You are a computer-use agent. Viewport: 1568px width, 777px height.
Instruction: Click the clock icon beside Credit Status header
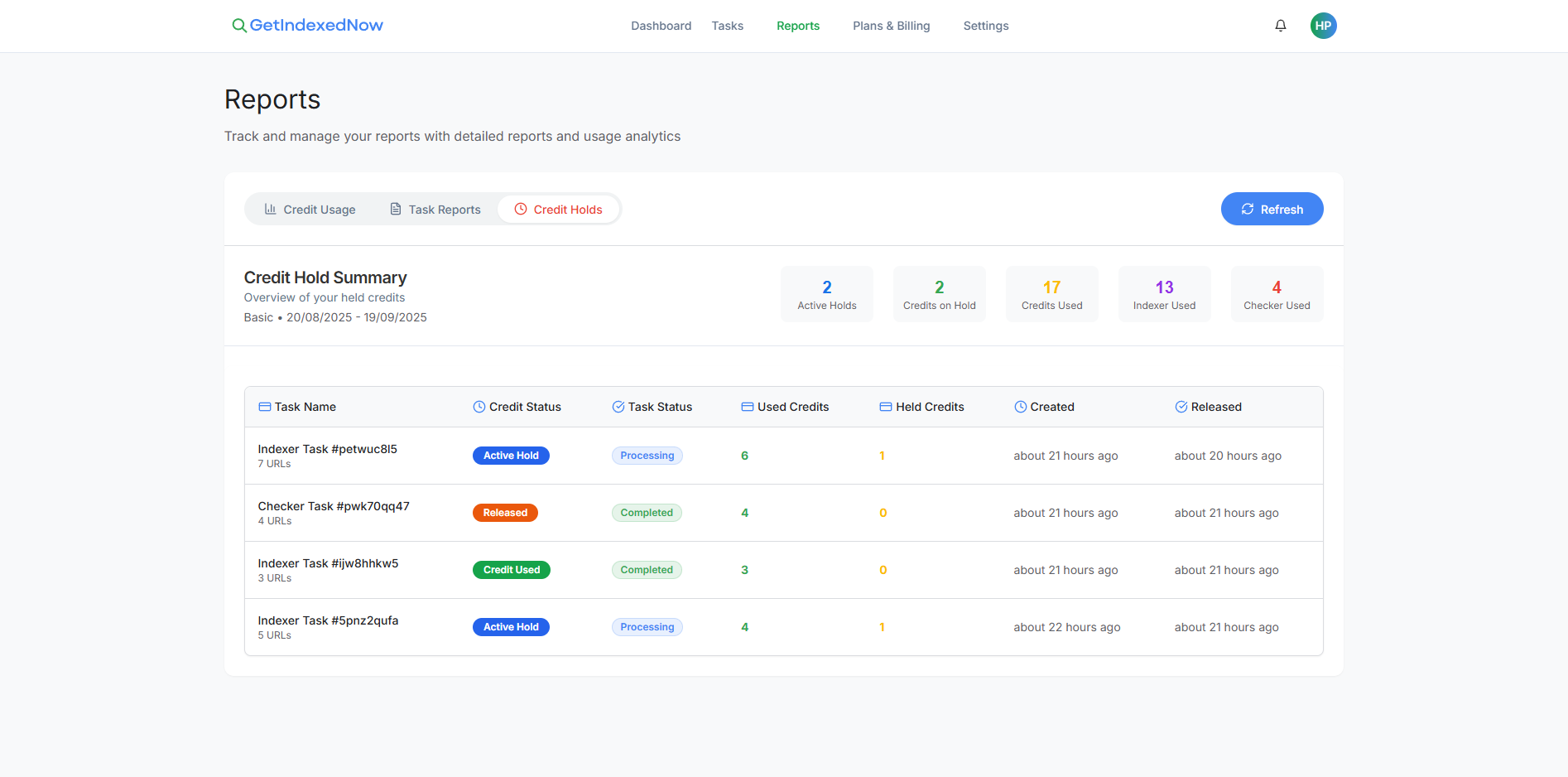click(479, 407)
